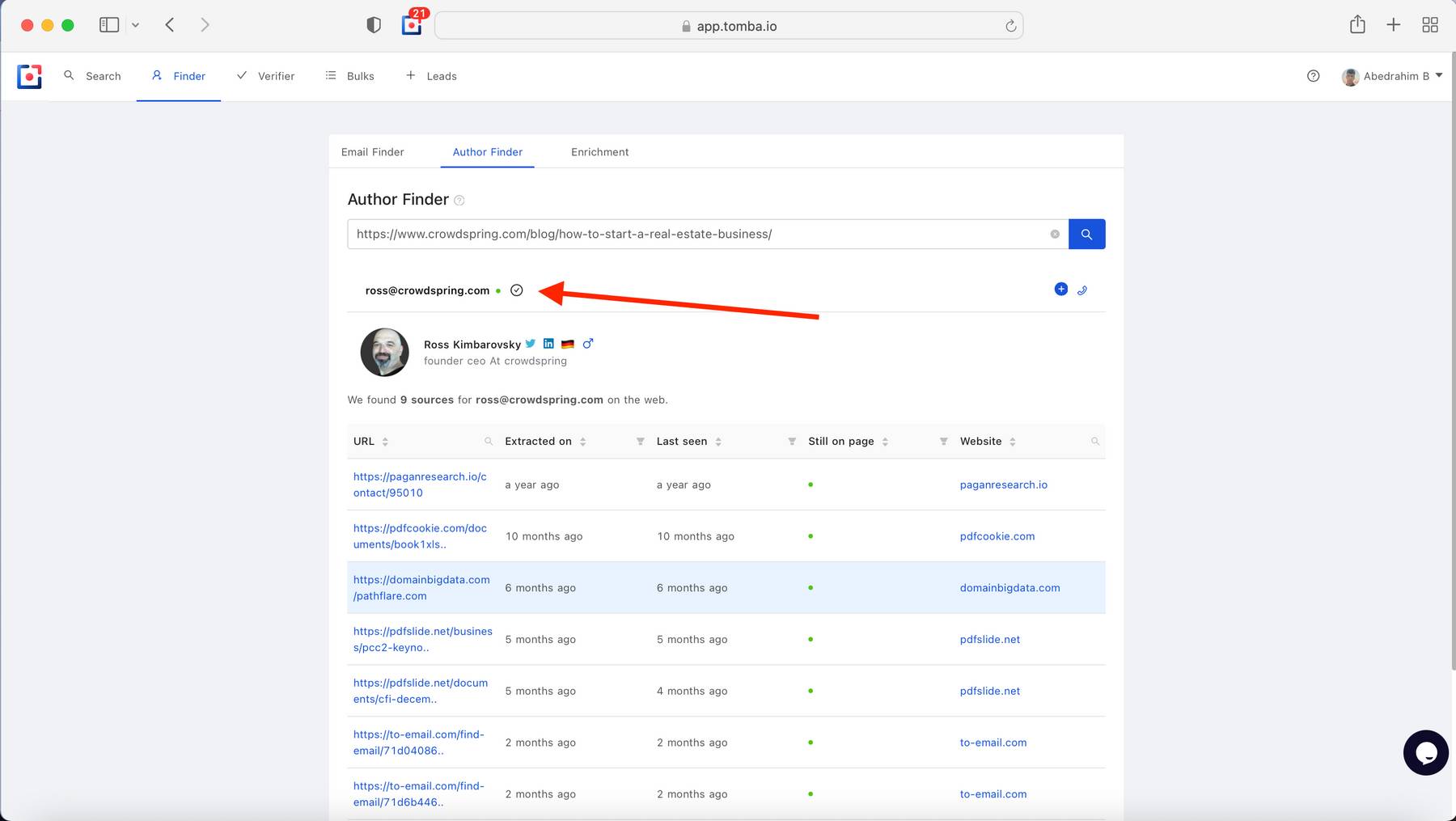Sort by the Website column
The height and width of the screenshot is (821, 1456).
tap(1013, 442)
